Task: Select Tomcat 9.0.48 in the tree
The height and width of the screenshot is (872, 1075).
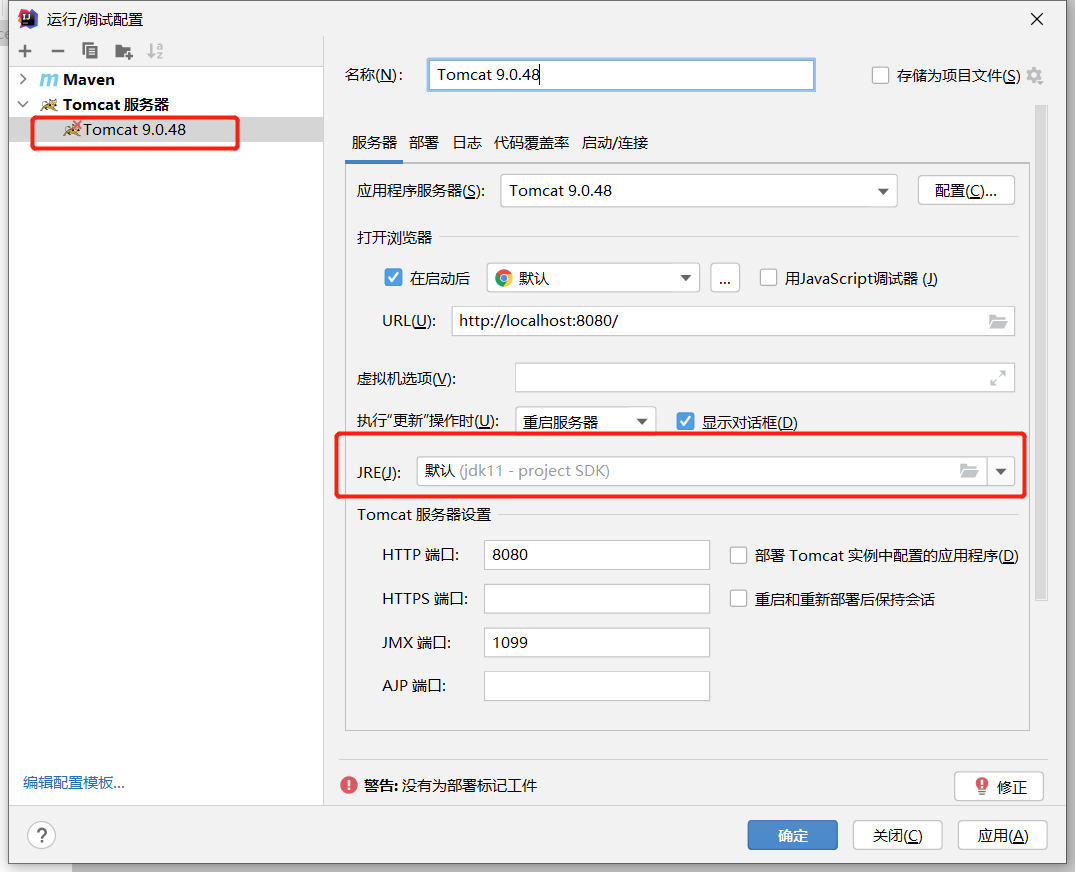Action: (166, 130)
